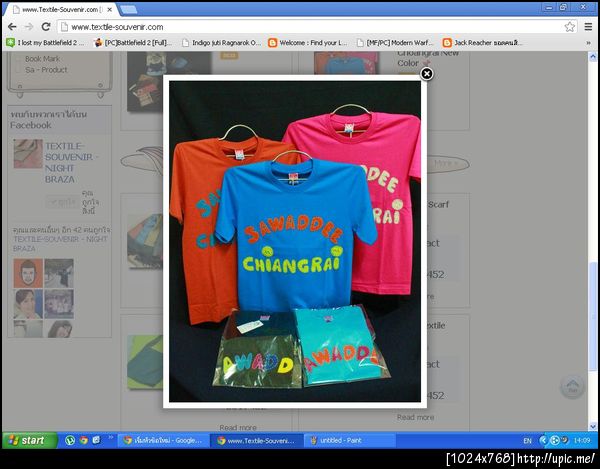Click the Windows start button

(x=30, y=440)
